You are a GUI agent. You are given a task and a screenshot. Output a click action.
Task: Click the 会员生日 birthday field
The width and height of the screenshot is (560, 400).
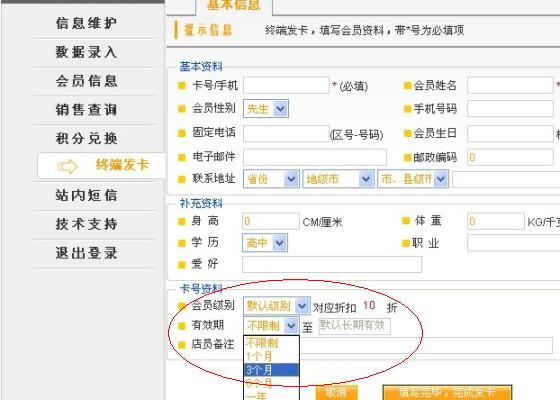[510, 134]
